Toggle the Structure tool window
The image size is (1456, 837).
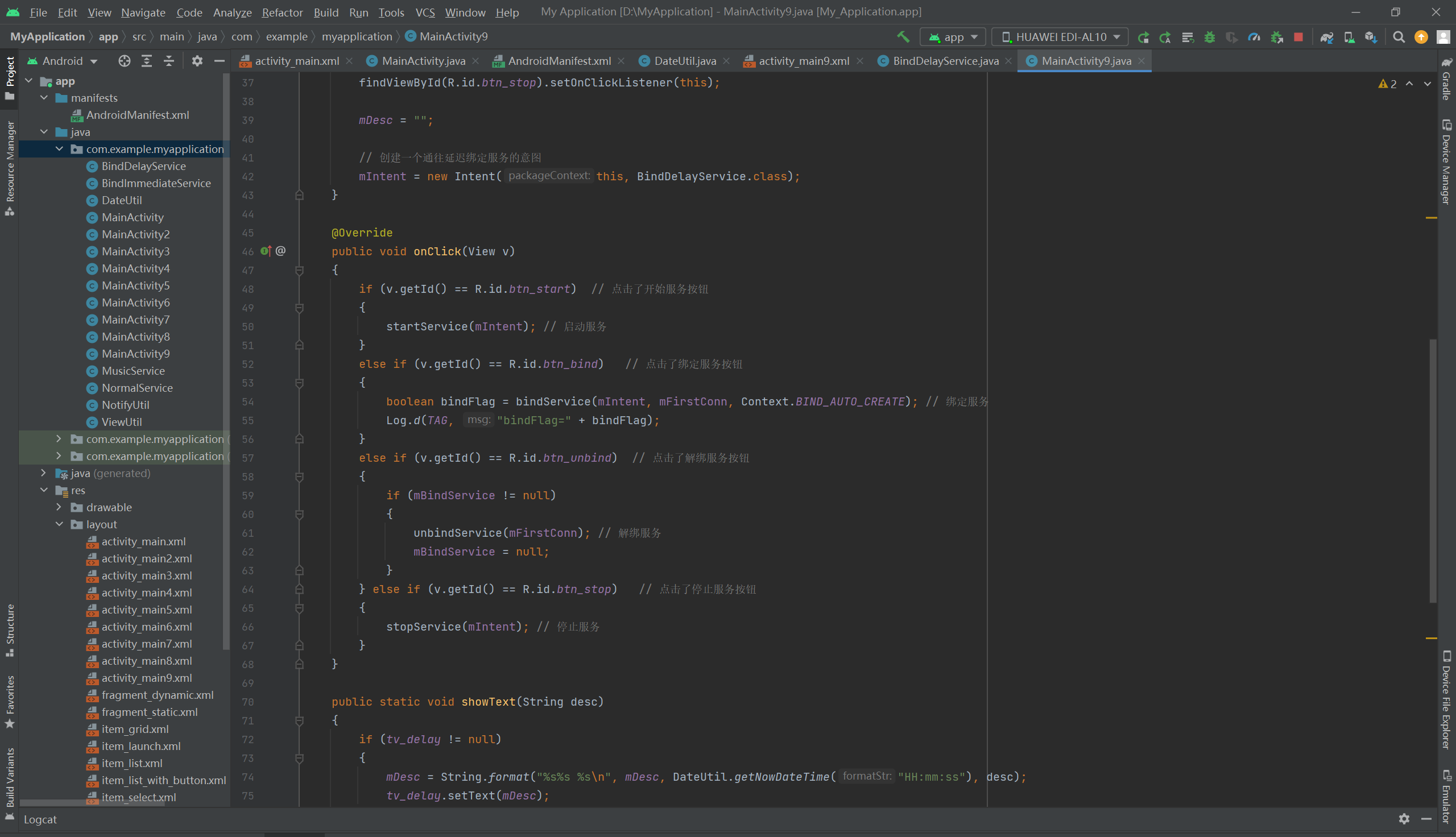click(x=10, y=629)
